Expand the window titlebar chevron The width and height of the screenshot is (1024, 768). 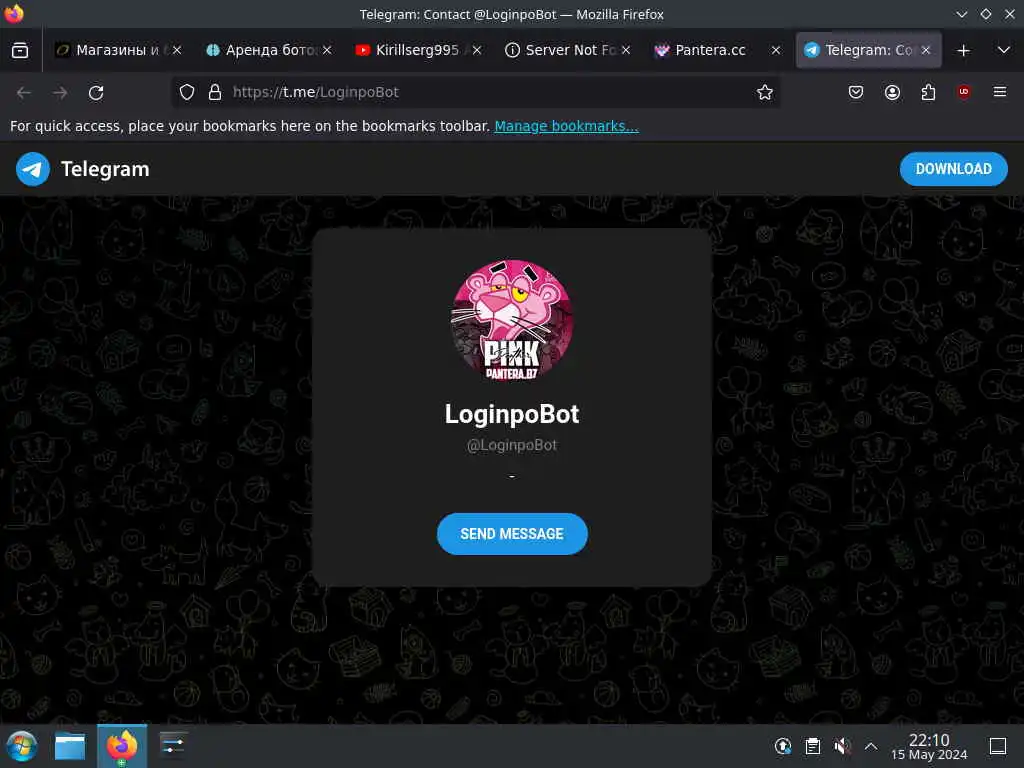pyautogui.click(x=961, y=14)
